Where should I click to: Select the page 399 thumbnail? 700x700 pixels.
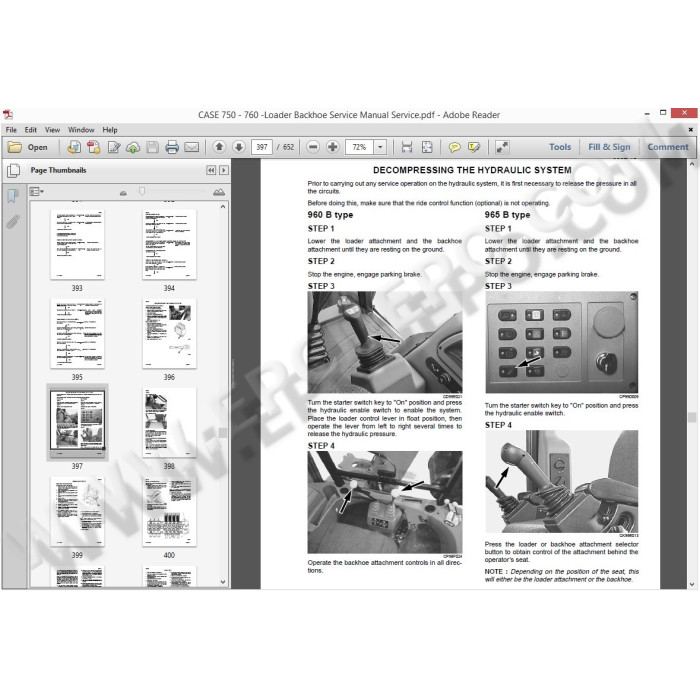pos(77,511)
